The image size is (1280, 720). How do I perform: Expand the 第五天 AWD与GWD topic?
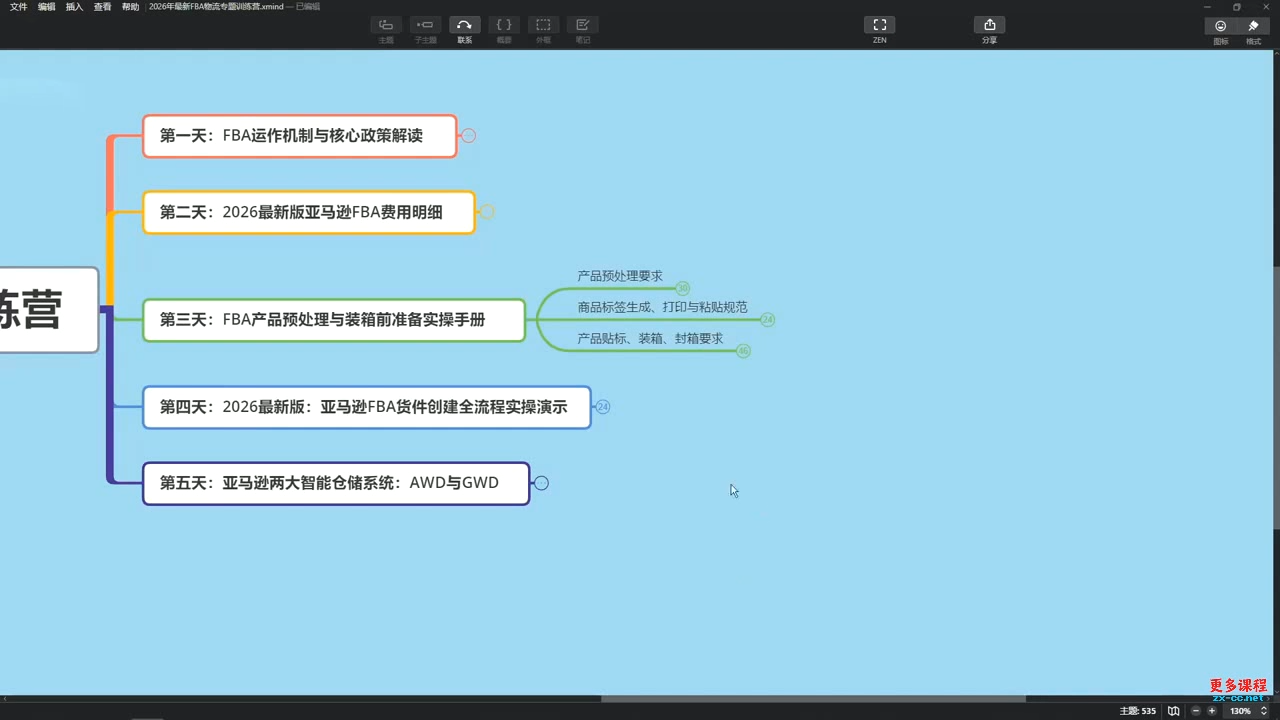click(x=541, y=483)
